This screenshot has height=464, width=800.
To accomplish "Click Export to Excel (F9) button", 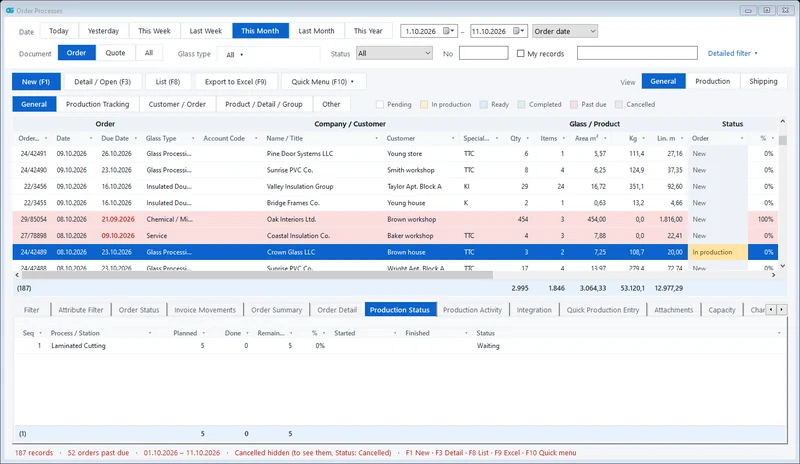I will pos(236,82).
